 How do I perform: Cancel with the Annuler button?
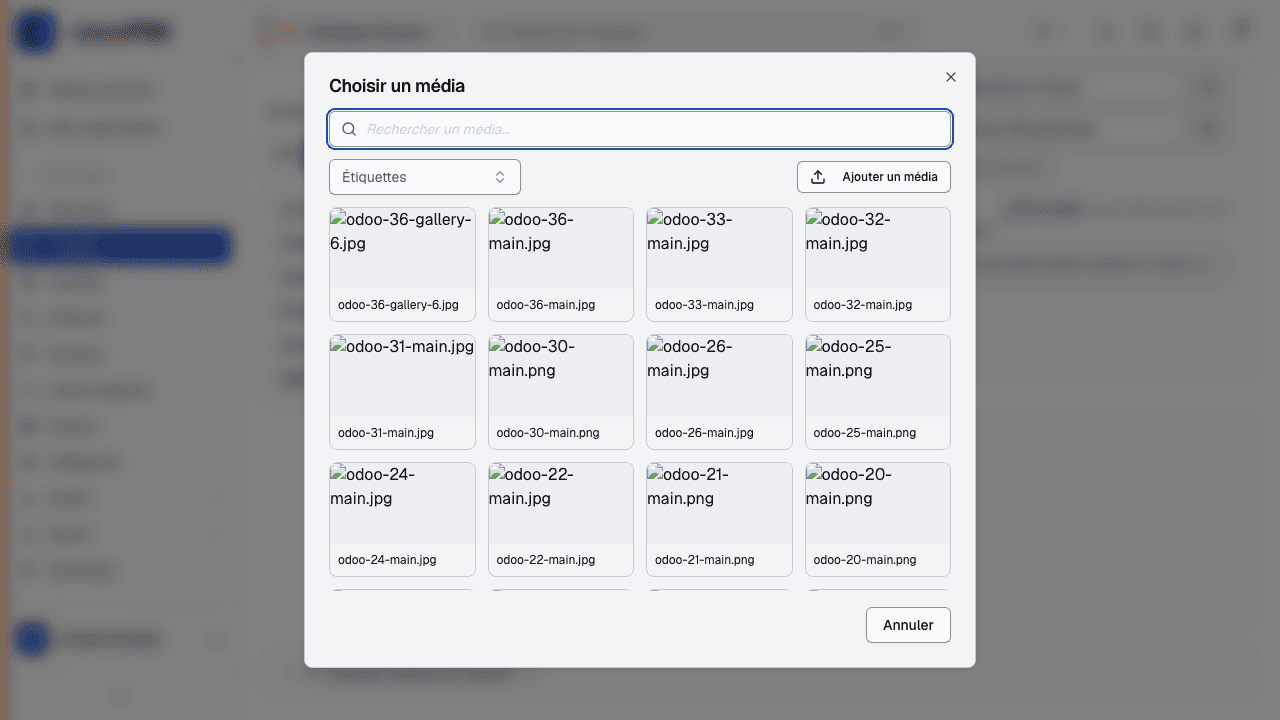(x=908, y=625)
